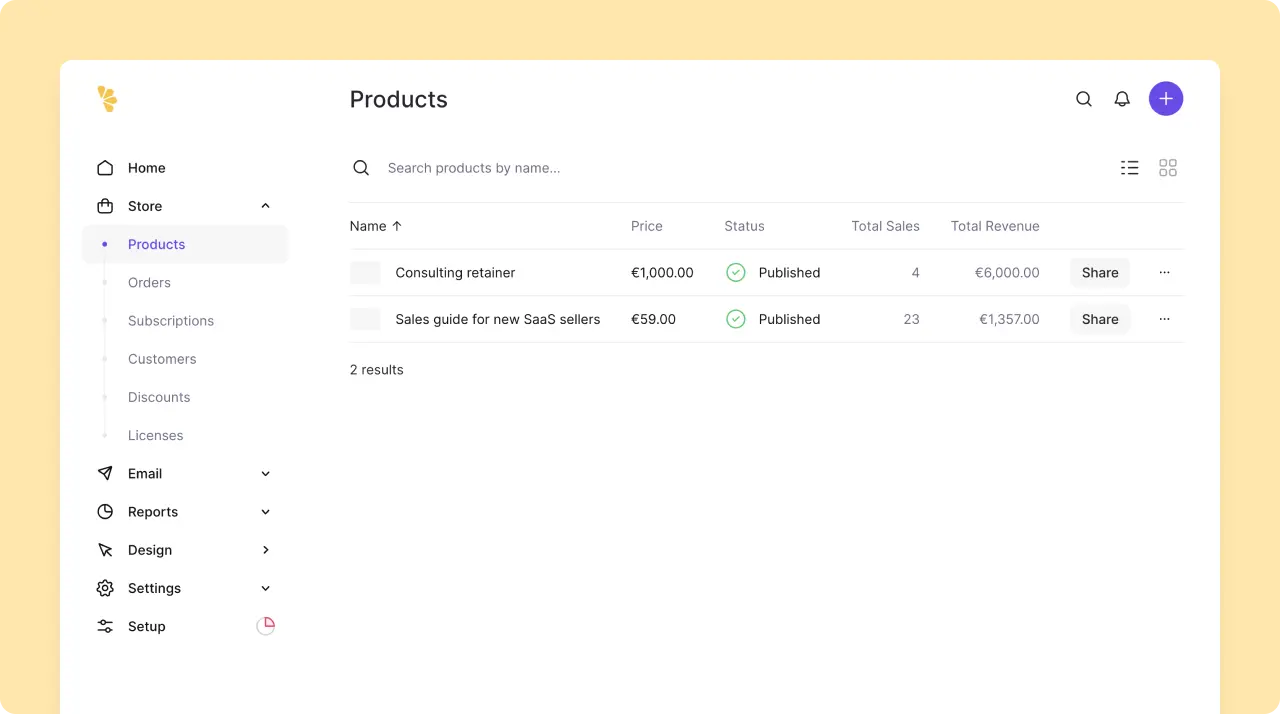This screenshot has width=1280, height=714.
Task: Click the Settings gear icon
Action: click(x=105, y=588)
